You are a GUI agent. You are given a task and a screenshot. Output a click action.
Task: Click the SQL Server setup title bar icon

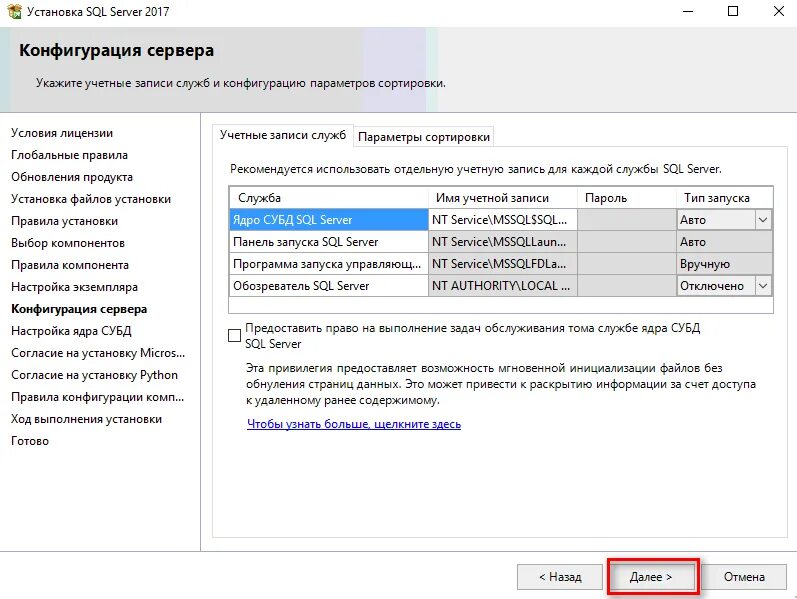pos(14,11)
